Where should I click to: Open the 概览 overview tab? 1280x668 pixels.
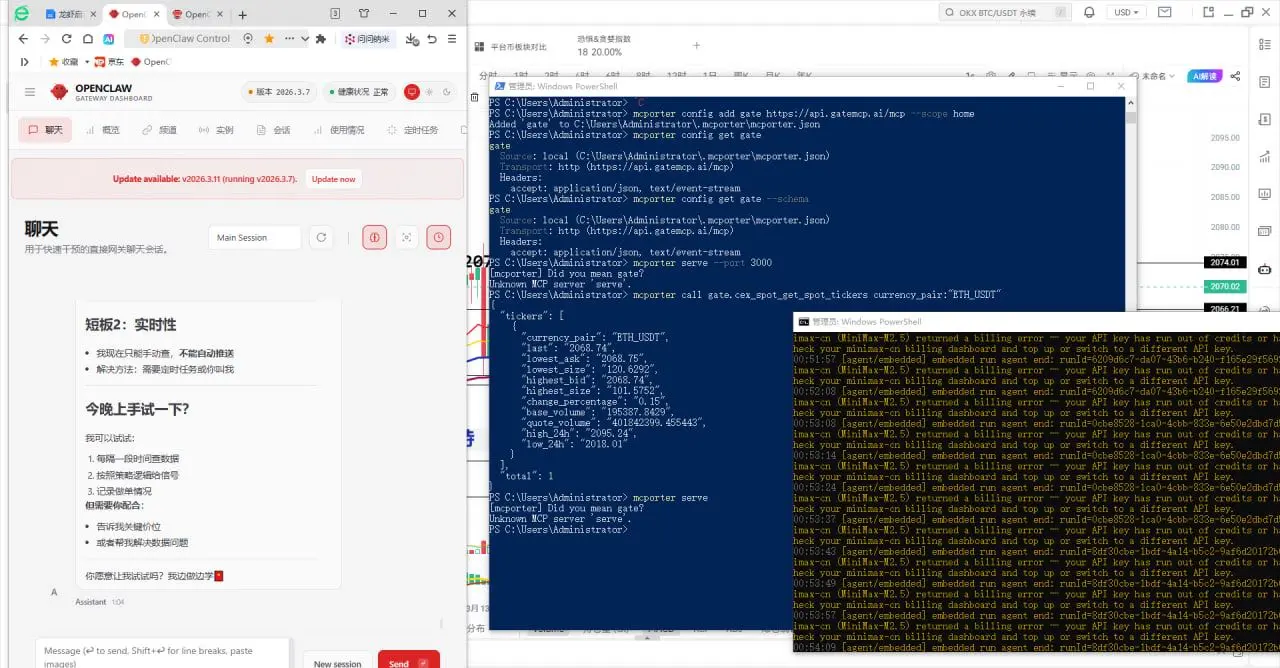103,130
